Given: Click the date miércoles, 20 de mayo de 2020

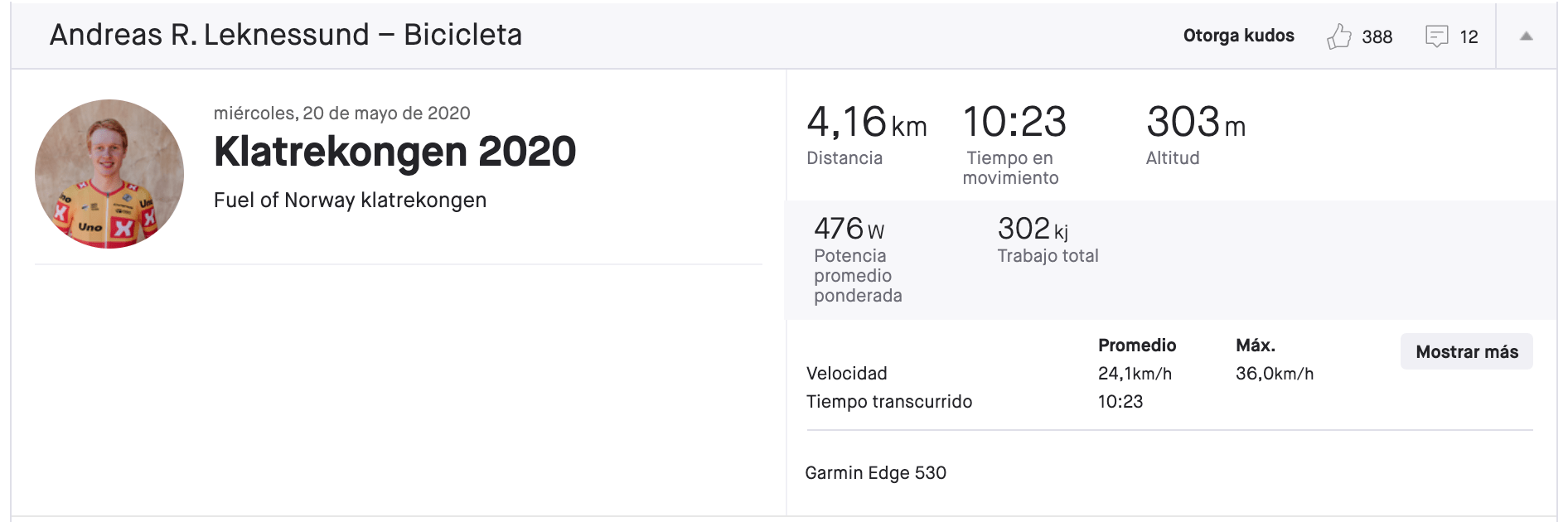Looking at the screenshot, I should click(x=341, y=114).
